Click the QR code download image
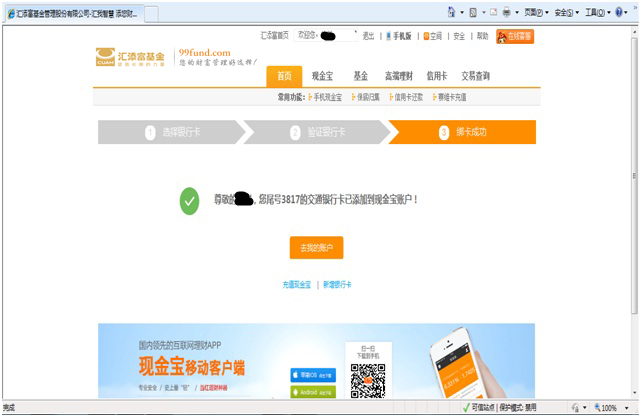Image resolution: width=641 pixels, height=417 pixels. point(367,379)
